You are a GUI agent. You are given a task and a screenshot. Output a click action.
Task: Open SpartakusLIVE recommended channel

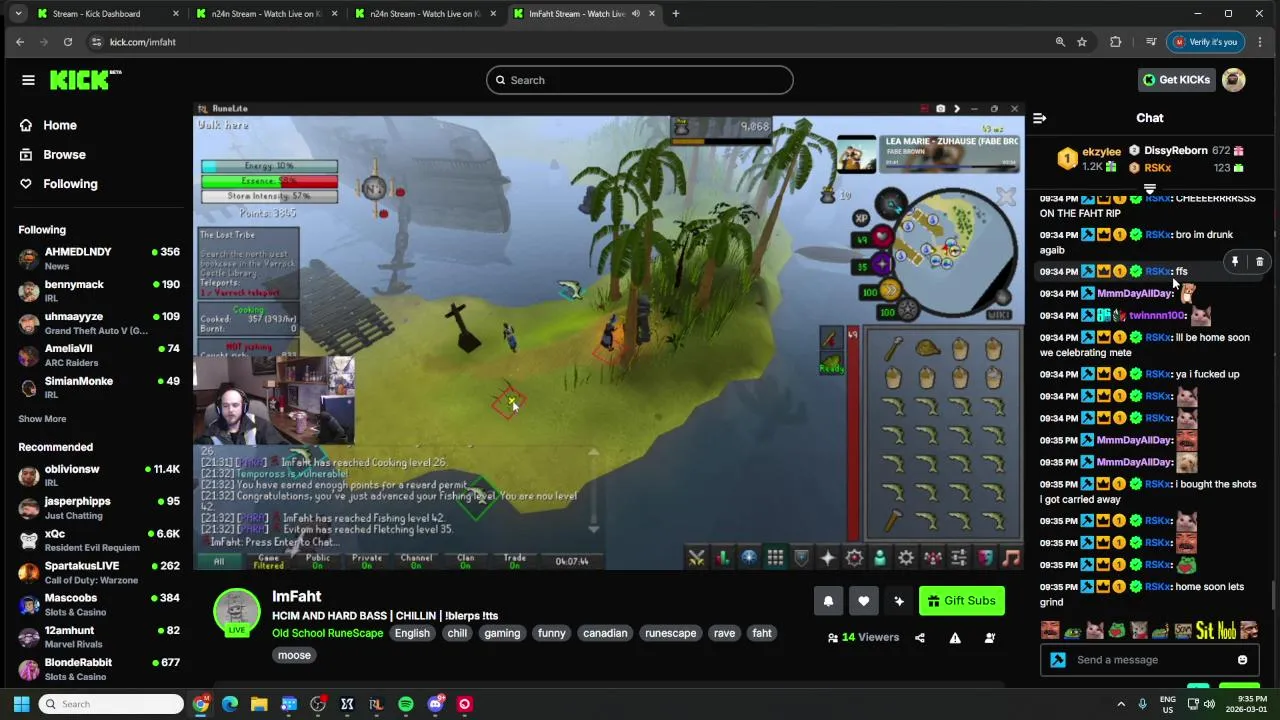[98, 572]
